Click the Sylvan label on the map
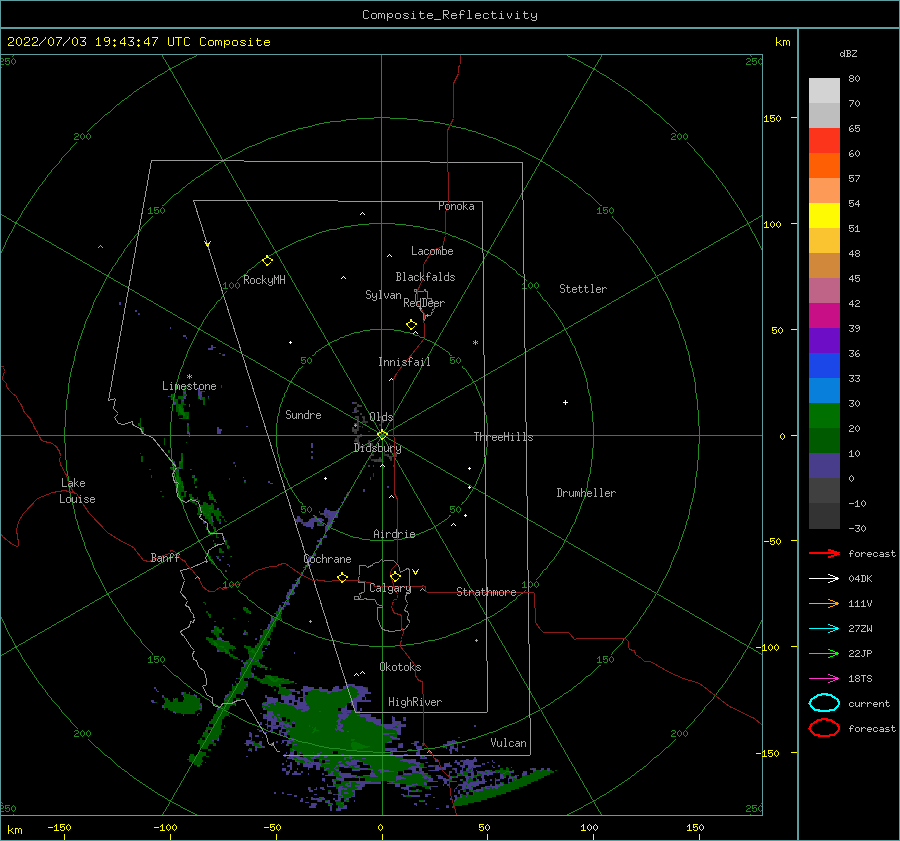Screen dimensions: 900x841 click(383, 295)
